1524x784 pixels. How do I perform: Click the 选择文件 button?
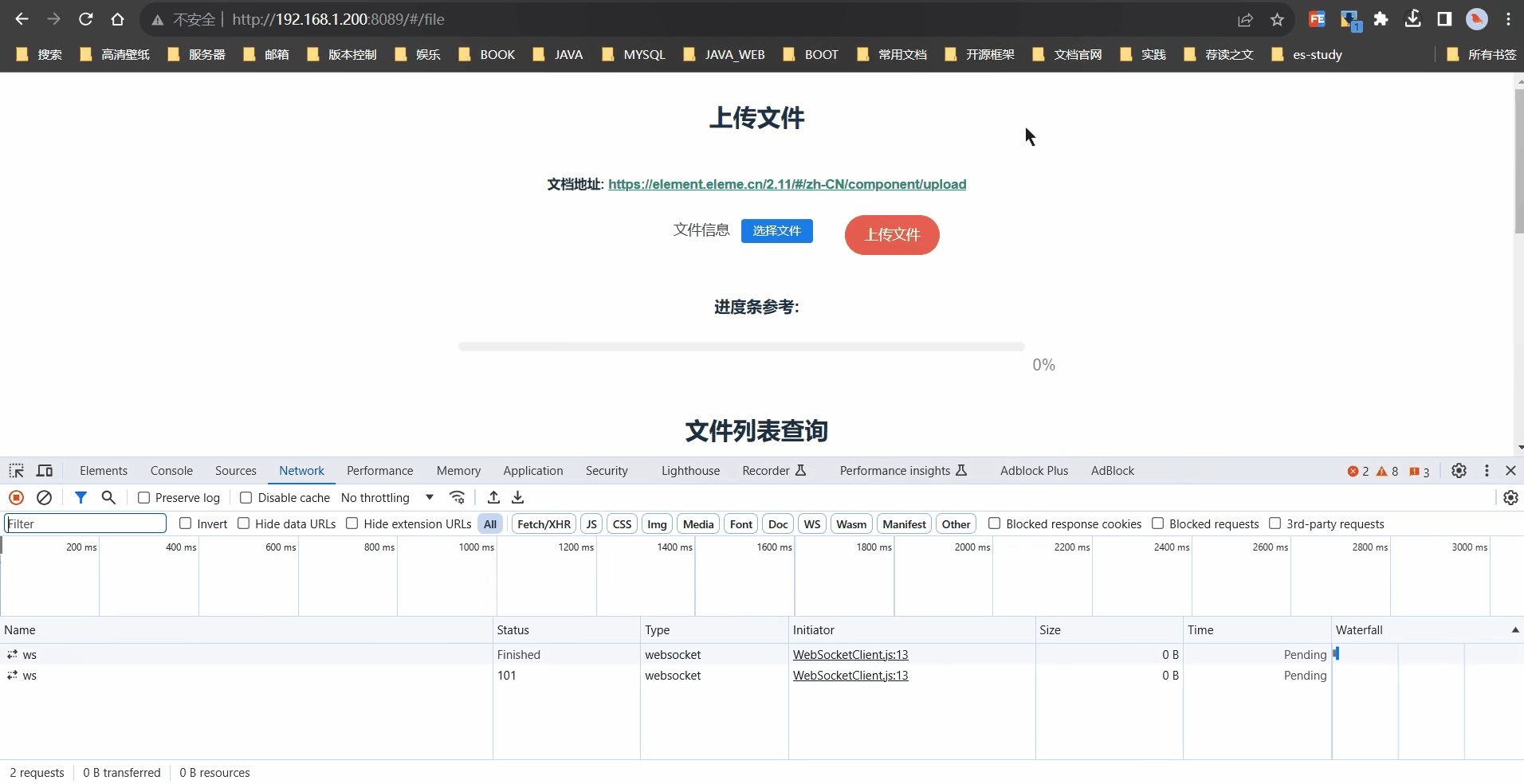point(777,231)
